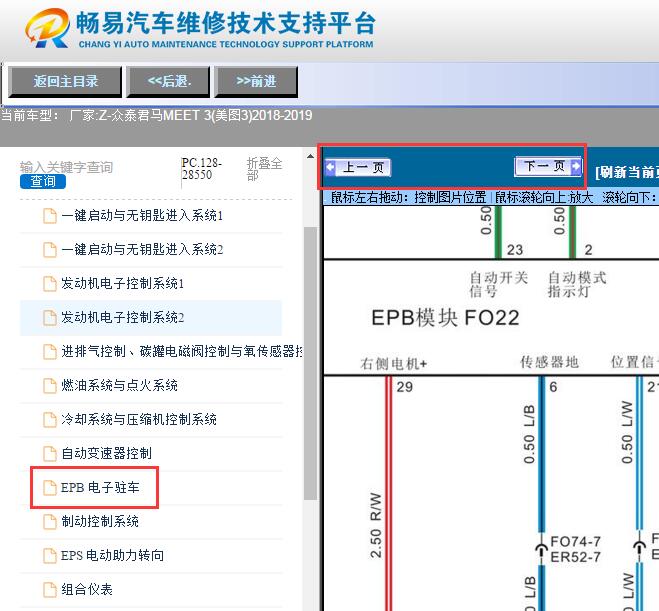The width and height of the screenshot is (659, 611).
Task: Click PC.128-28550 text in sidebar header
Action: point(202,169)
